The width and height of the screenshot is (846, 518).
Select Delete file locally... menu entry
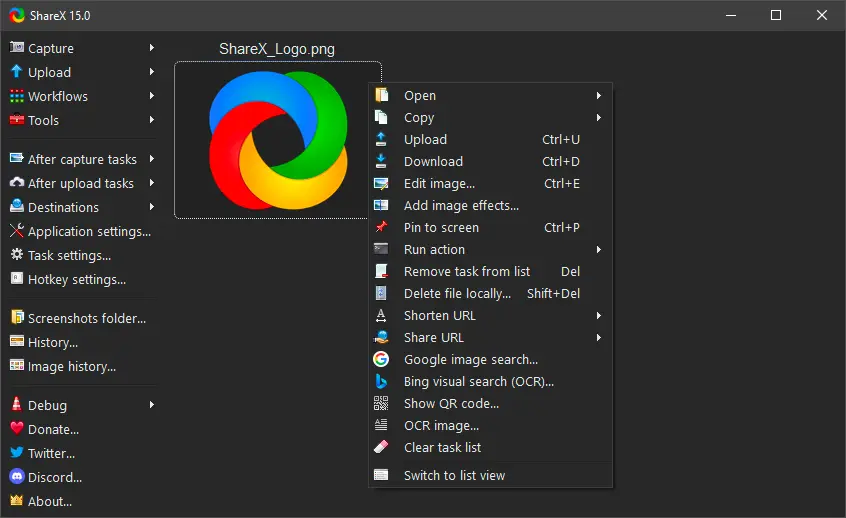457,293
